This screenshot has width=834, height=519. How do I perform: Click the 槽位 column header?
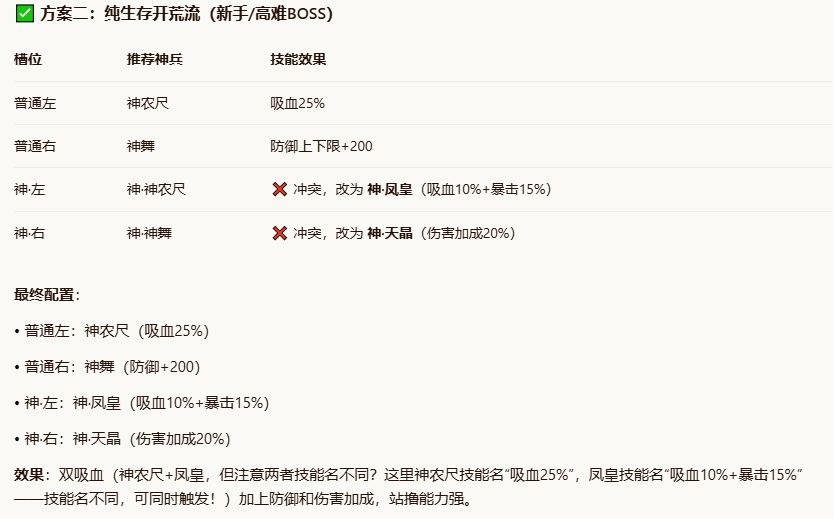28,59
